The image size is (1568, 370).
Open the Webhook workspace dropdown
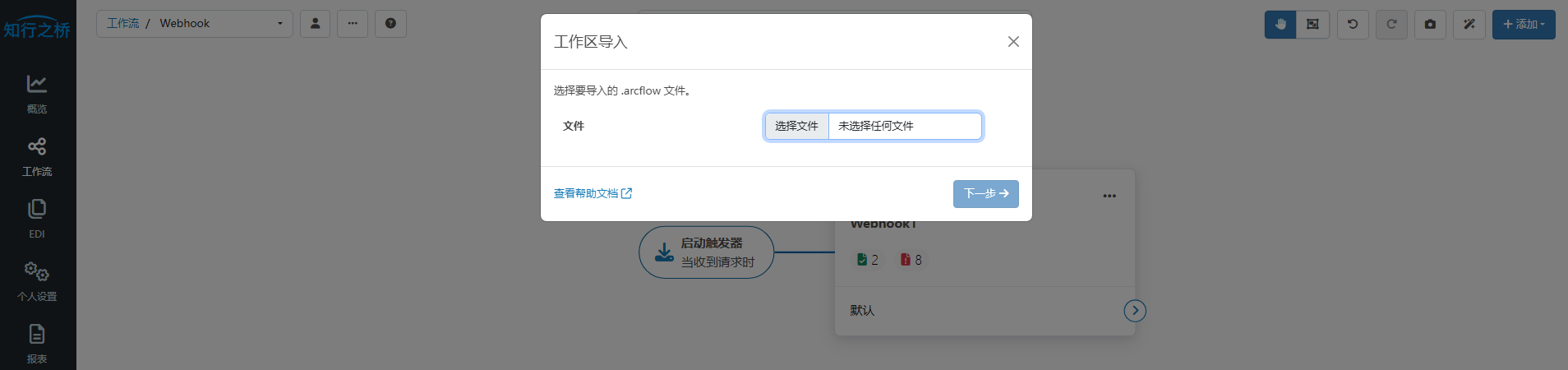click(x=195, y=24)
